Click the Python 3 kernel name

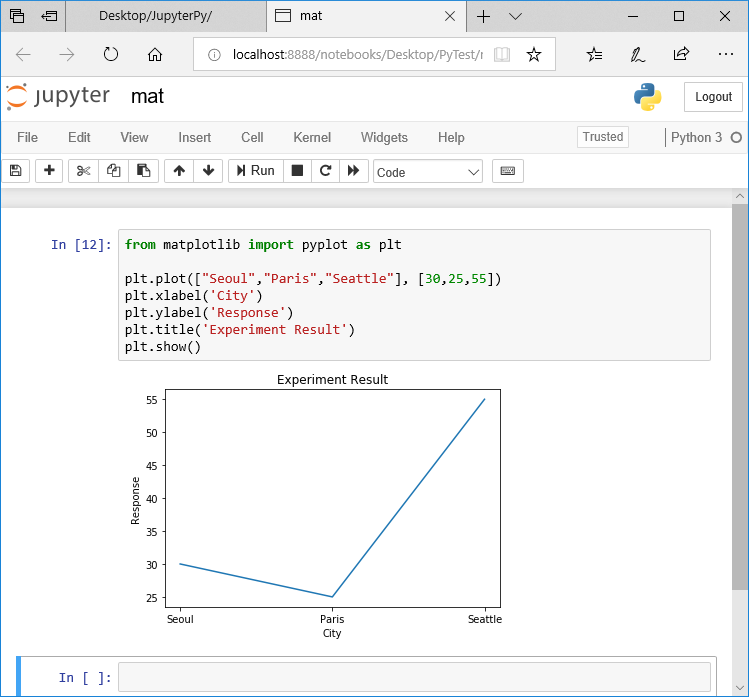tap(696, 138)
